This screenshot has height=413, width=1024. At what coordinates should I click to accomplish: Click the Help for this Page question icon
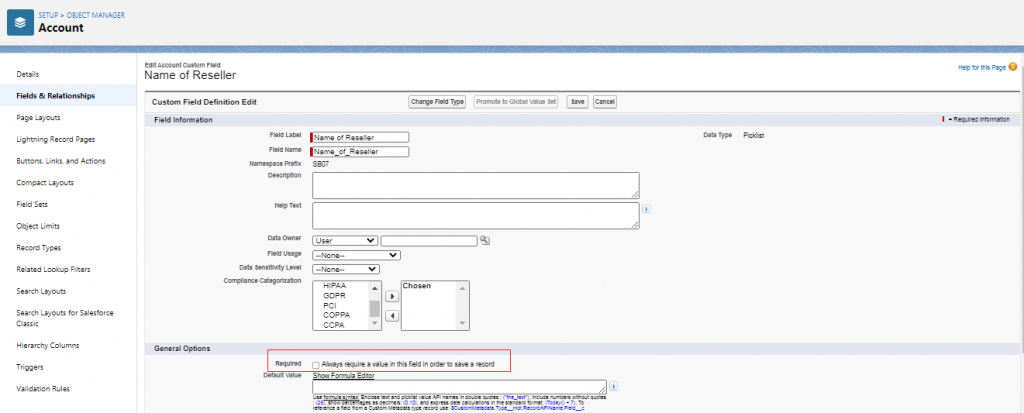(1012, 67)
